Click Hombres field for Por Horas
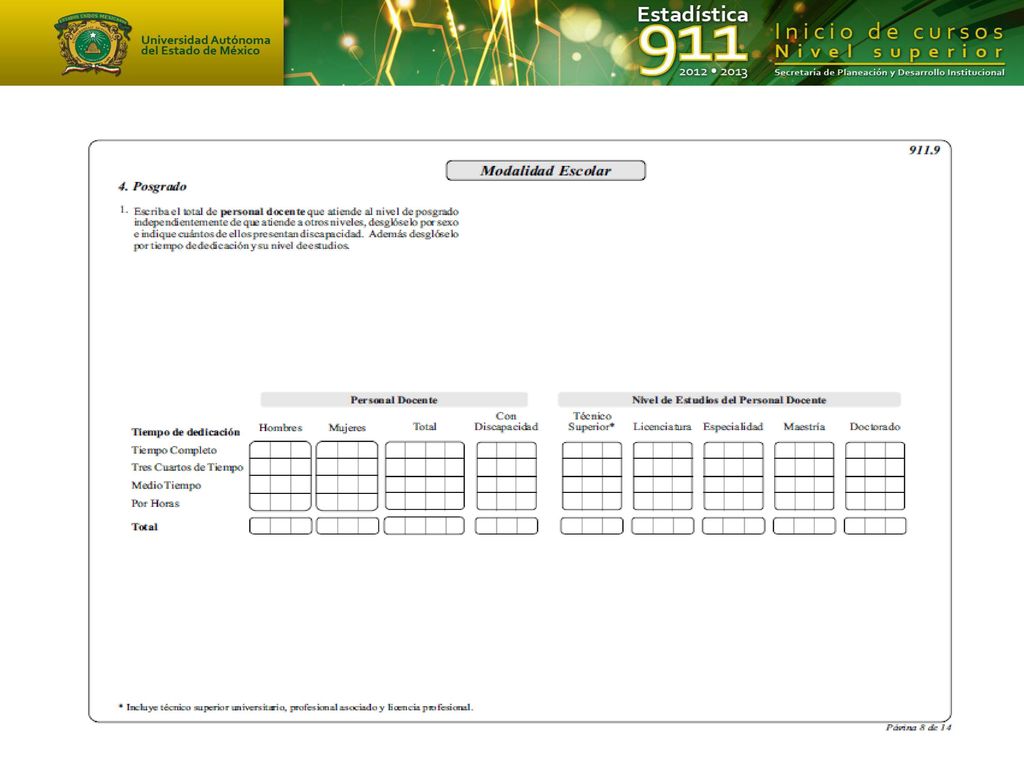This screenshot has height=768, width=1024. [280, 502]
